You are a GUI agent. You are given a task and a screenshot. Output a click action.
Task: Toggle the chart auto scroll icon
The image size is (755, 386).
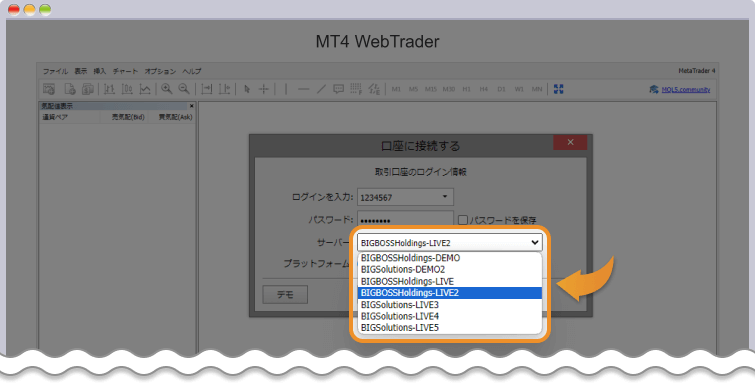(x=207, y=89)
